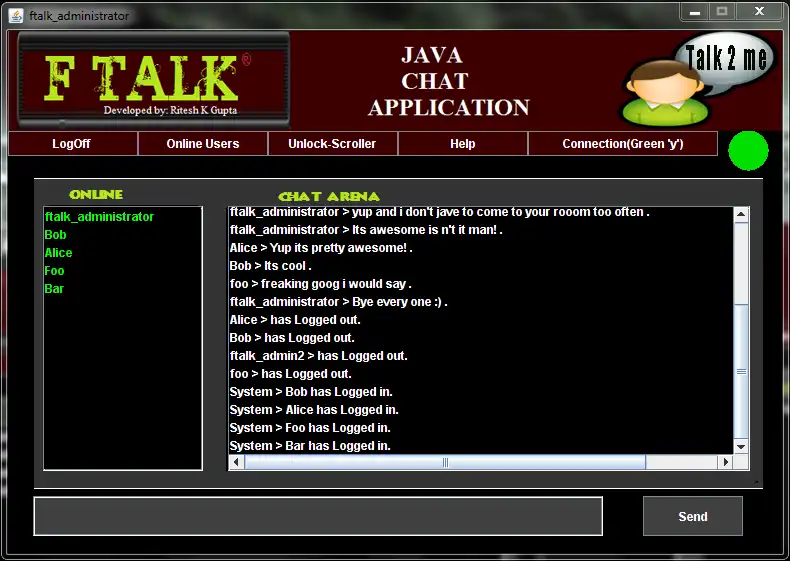The image size is (790, 561).
Task: Click line 'System > Alice has Logged in.'
Action: point(314,410)
